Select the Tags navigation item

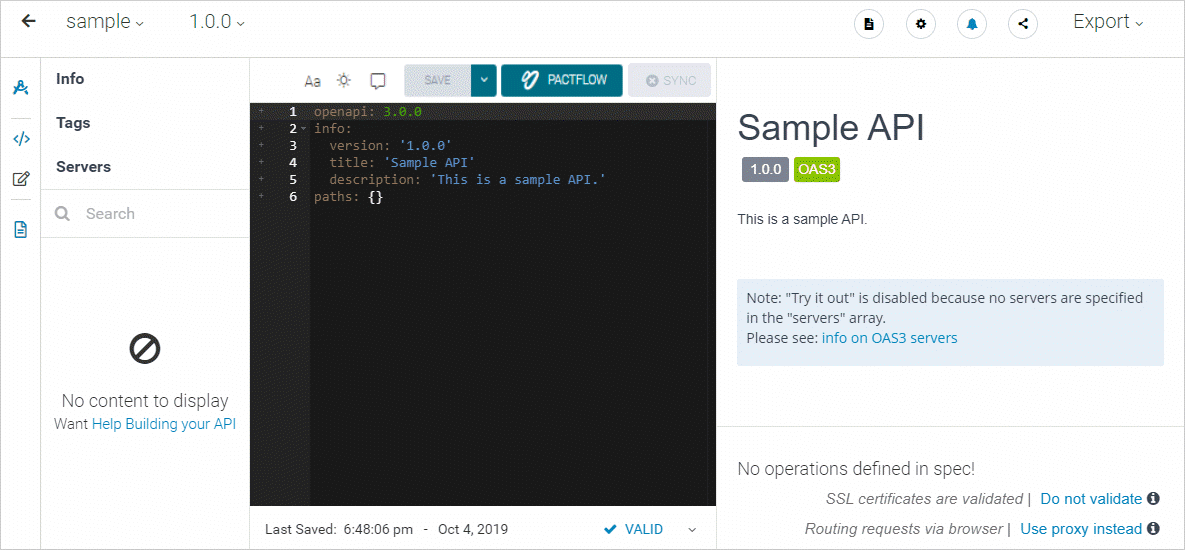73,123
